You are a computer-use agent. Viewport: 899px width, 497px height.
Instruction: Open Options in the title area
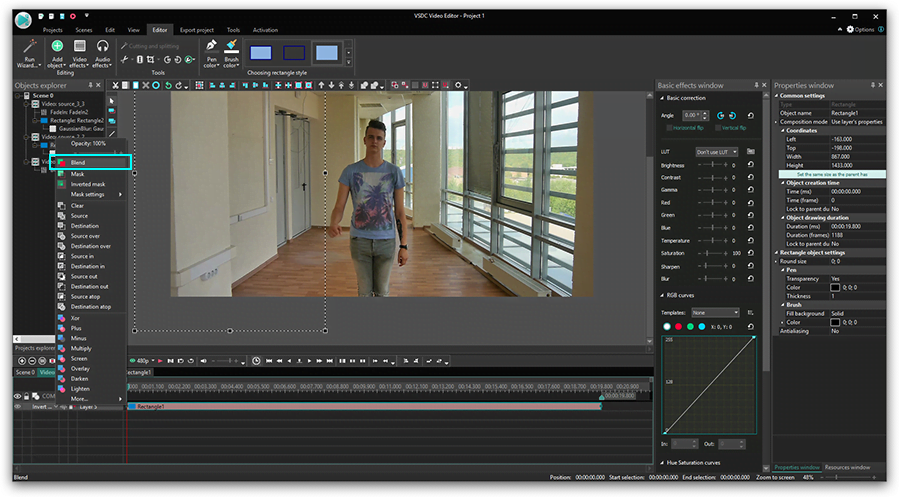861,29
